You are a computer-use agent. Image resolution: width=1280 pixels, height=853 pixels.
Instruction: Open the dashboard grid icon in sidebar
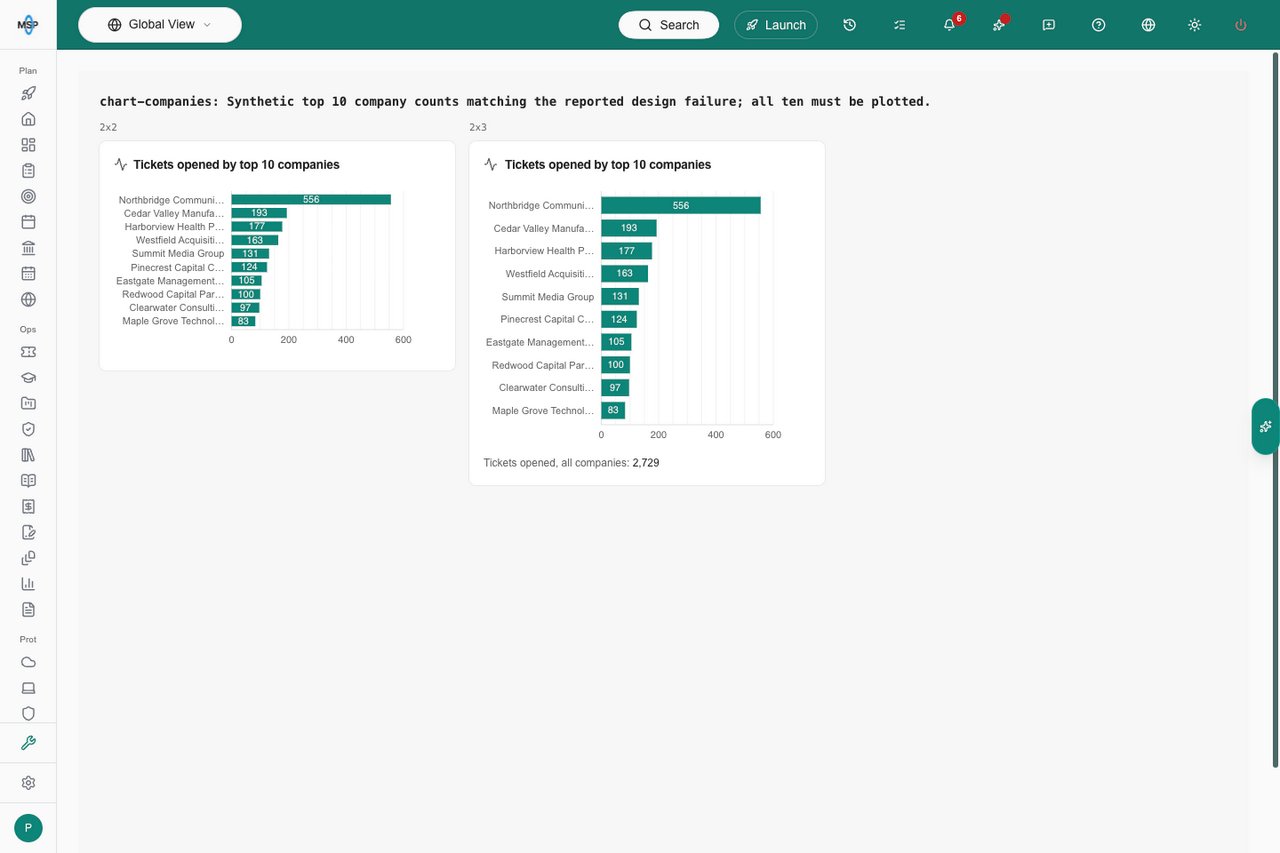pos(28,145)
